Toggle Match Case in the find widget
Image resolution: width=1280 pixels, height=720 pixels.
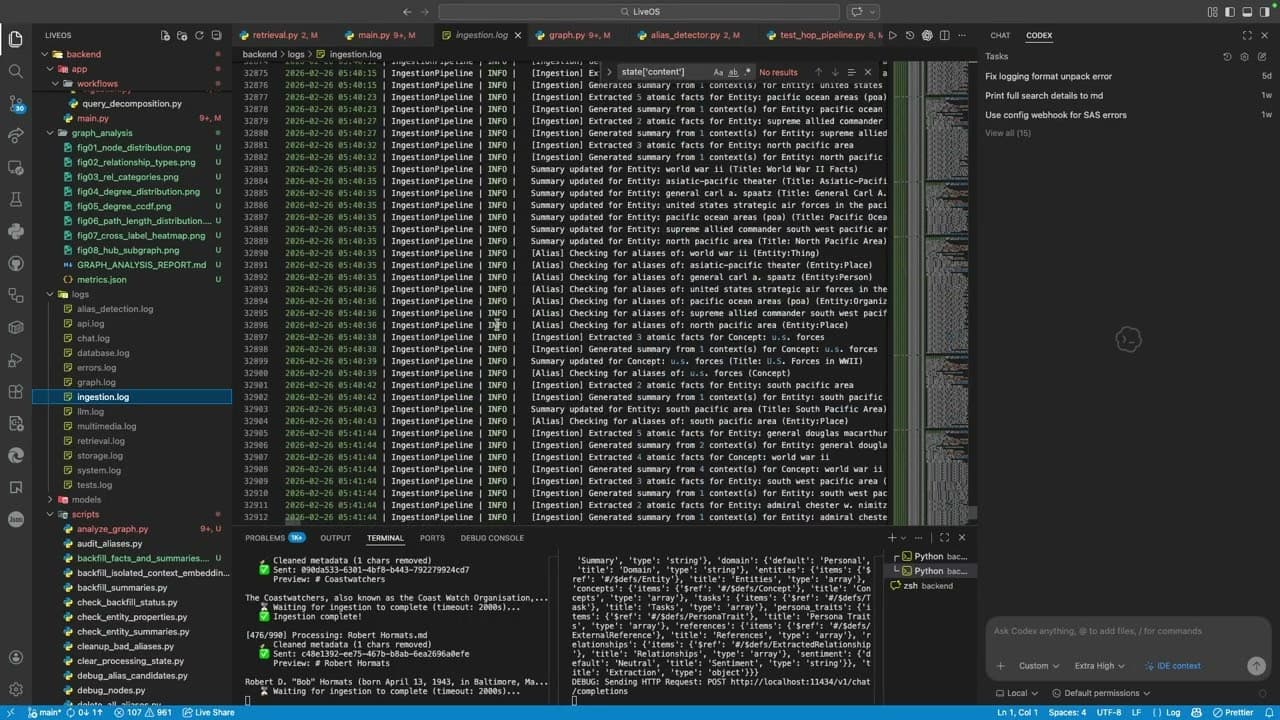(718, 72)
